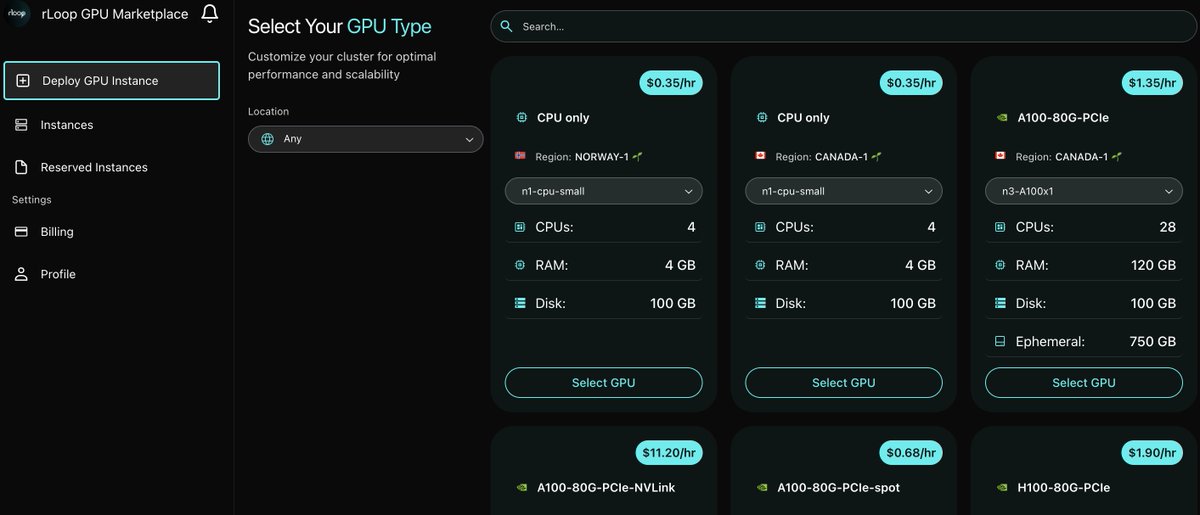Go to Deploy GPU Instance page
The image size is (1200, 515).
[111, 81]
